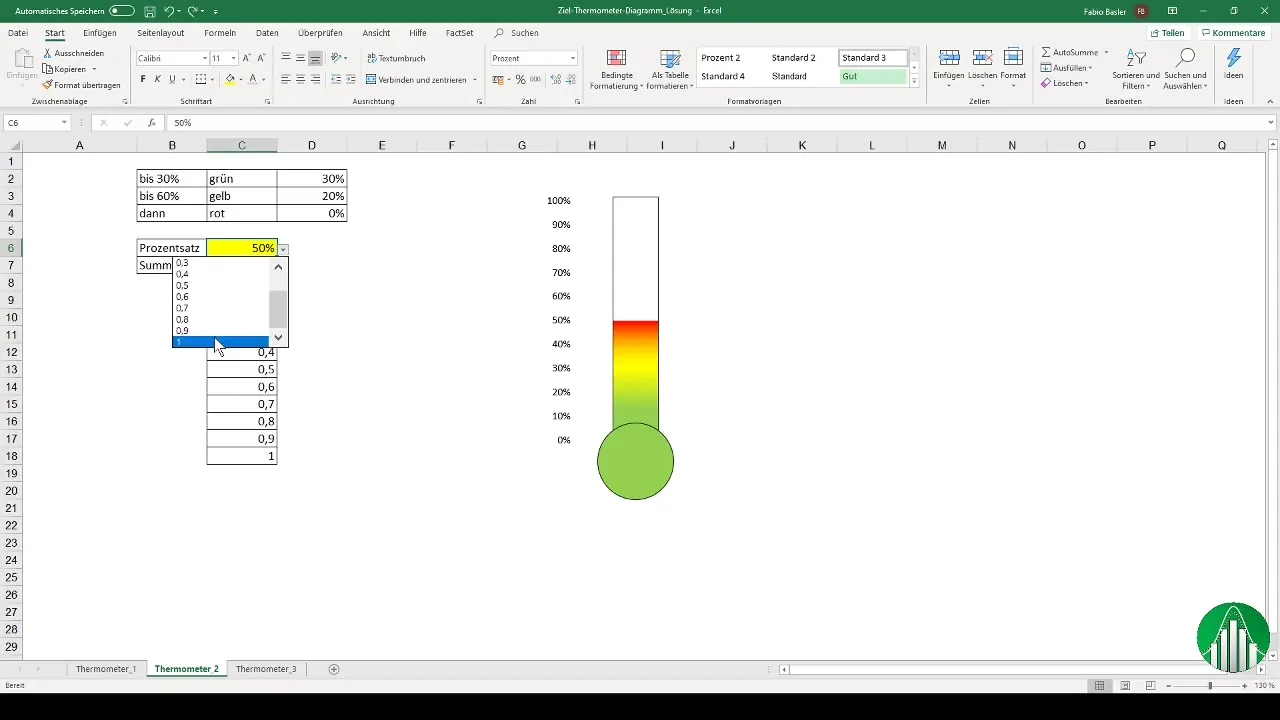
Task: Increase font size with larger A icon
Action: click(247, 59)
